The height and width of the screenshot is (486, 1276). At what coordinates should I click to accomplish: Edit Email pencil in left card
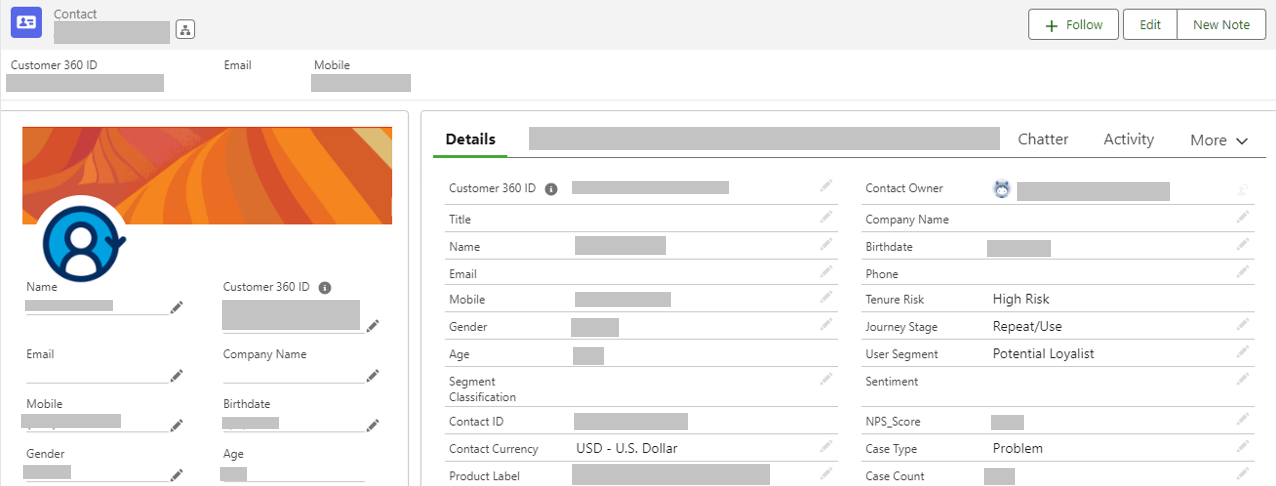pos(177,375)
